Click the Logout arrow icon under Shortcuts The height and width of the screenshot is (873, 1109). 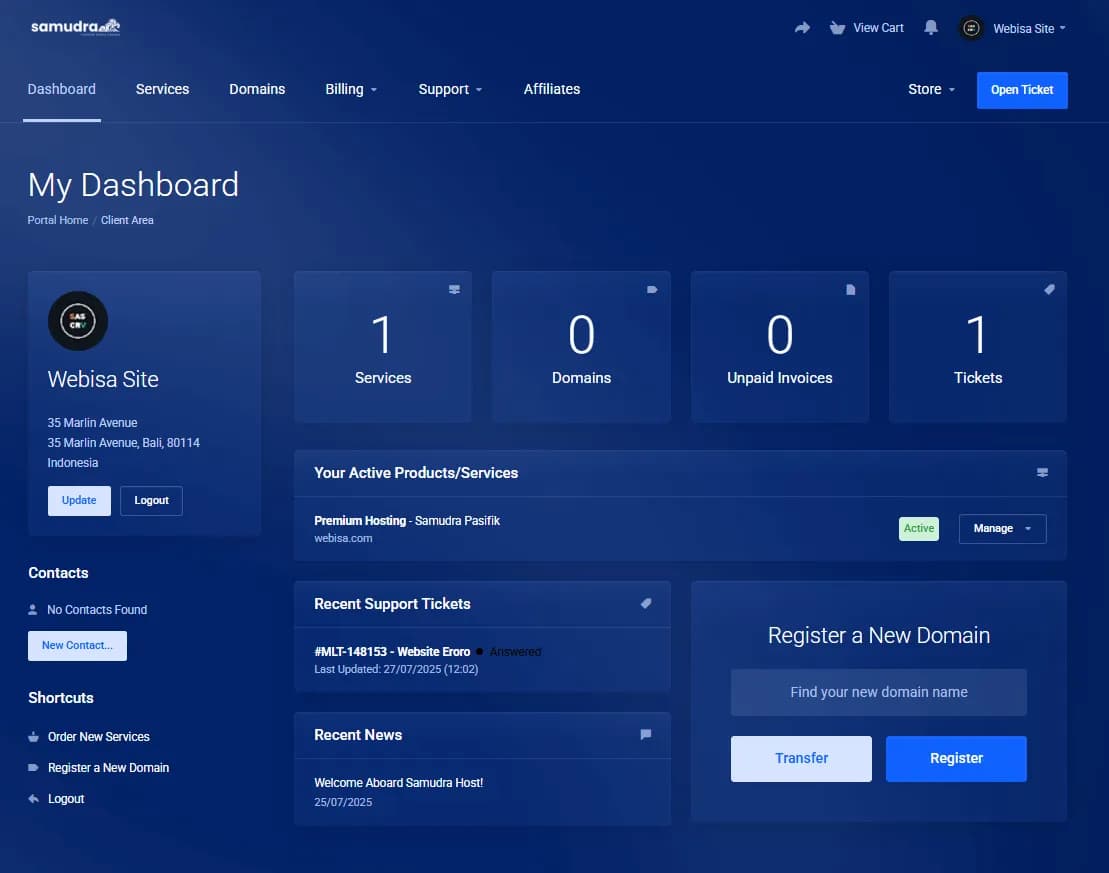[33, 798]
